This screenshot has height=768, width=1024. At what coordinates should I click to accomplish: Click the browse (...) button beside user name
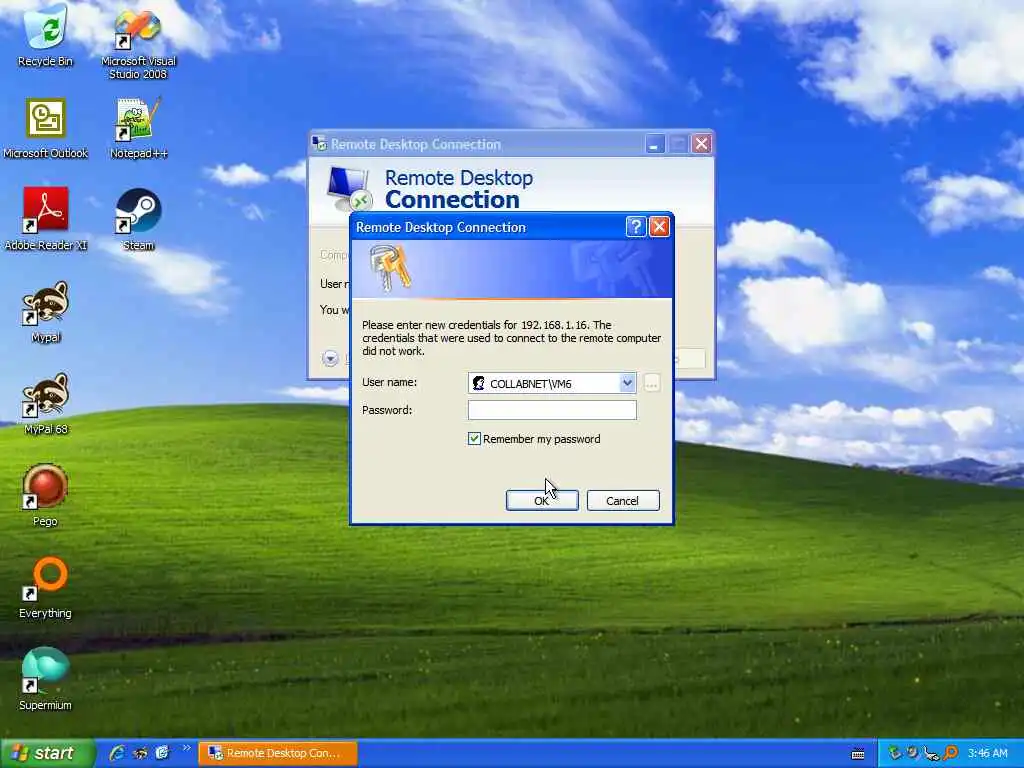(651, 383)
